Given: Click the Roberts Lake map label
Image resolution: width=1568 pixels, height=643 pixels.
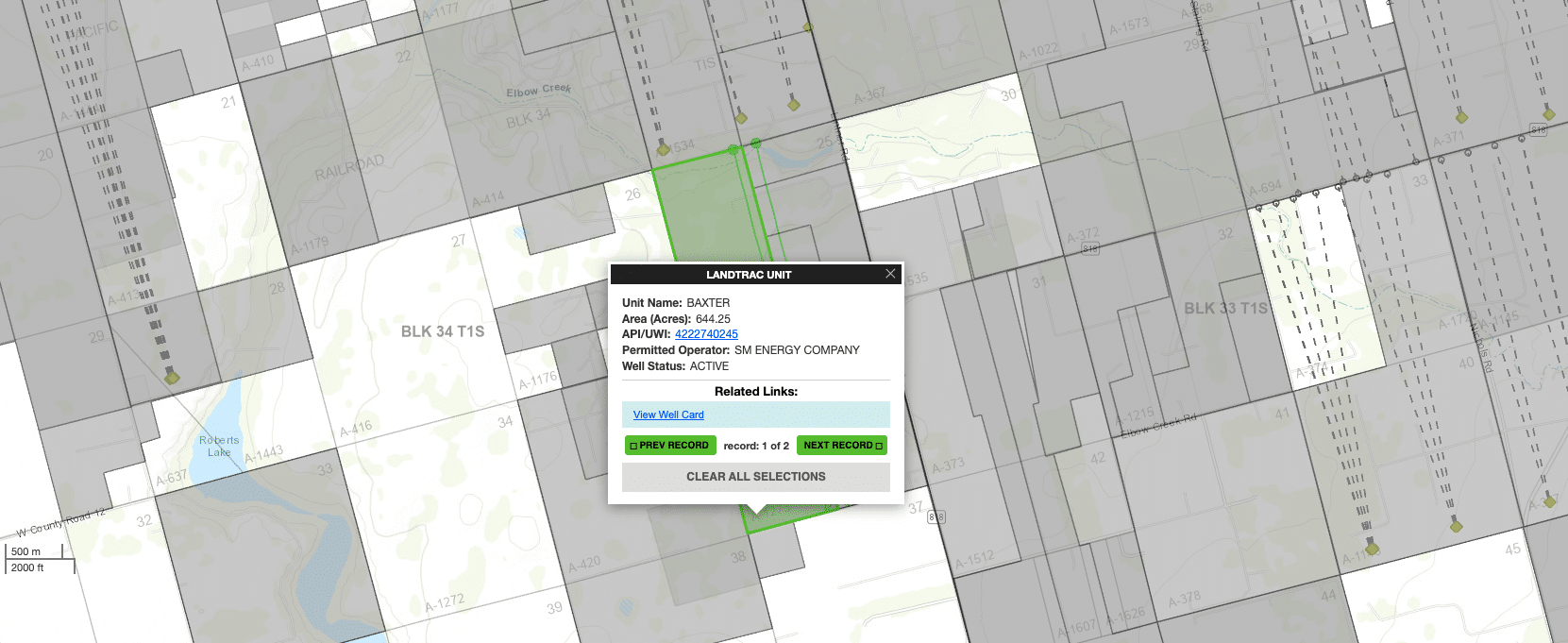Looking at the screenshot, I should pos(219,447).
